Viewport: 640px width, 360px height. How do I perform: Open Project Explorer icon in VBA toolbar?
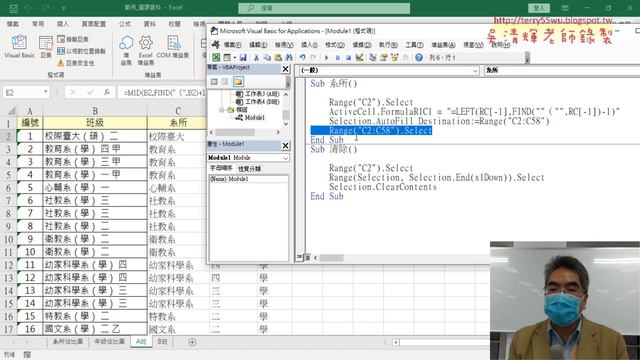(x=372, y=58)
